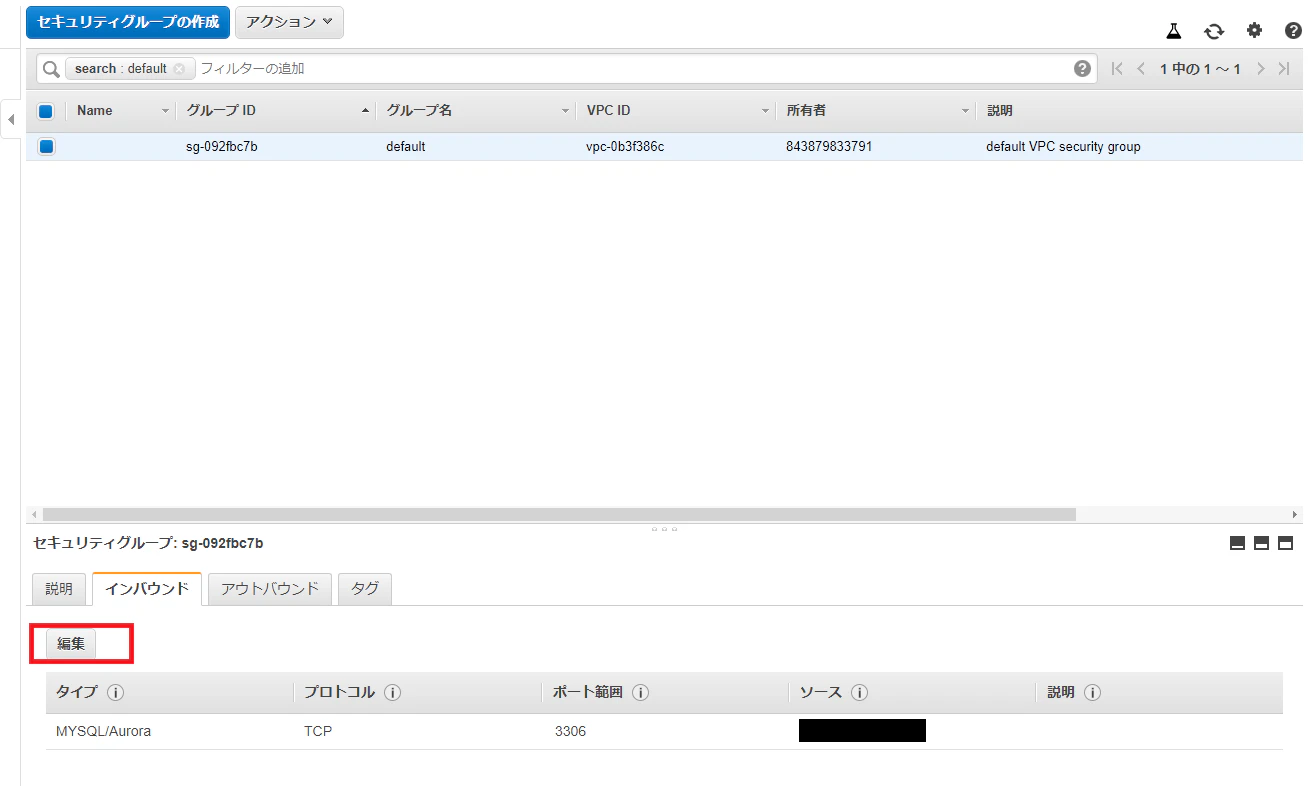Image resolution: width=1308 pixels, height=786 pixels.
Task: Click the 編集 button
Action: tap(71, 644)
